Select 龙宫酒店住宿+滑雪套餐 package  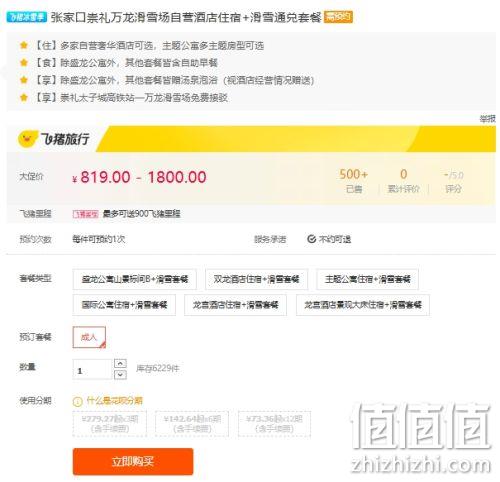(235, 305)
